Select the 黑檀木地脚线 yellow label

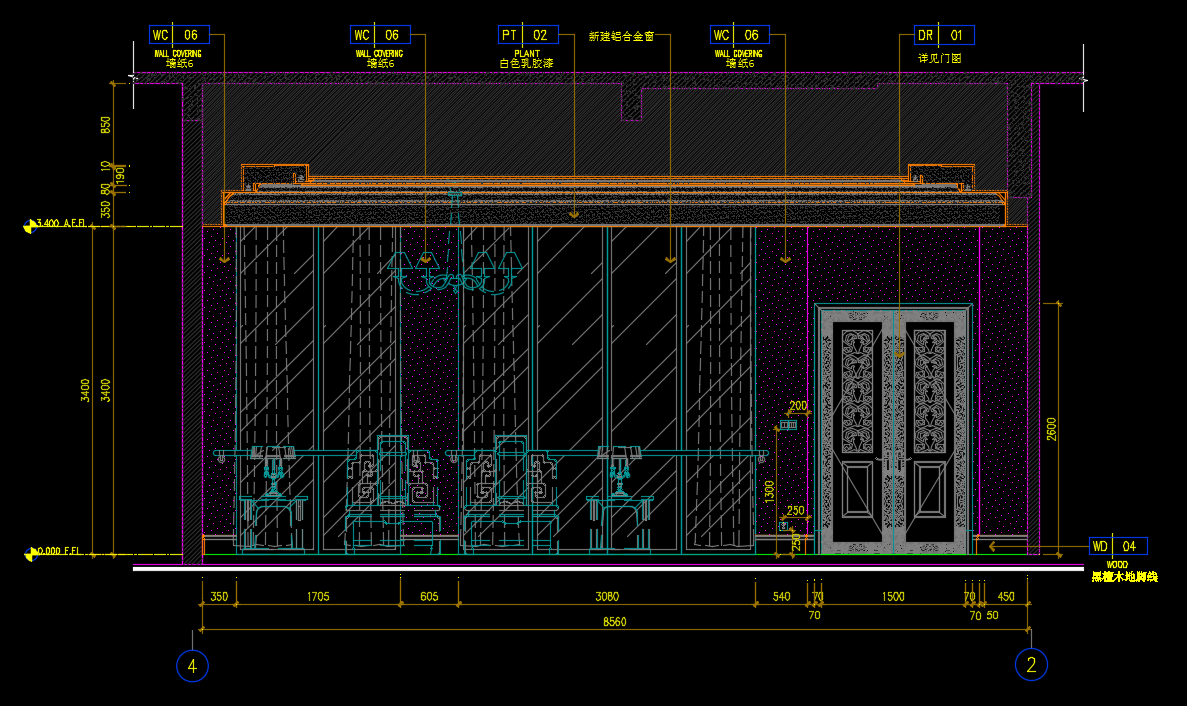coord(1124,577)
